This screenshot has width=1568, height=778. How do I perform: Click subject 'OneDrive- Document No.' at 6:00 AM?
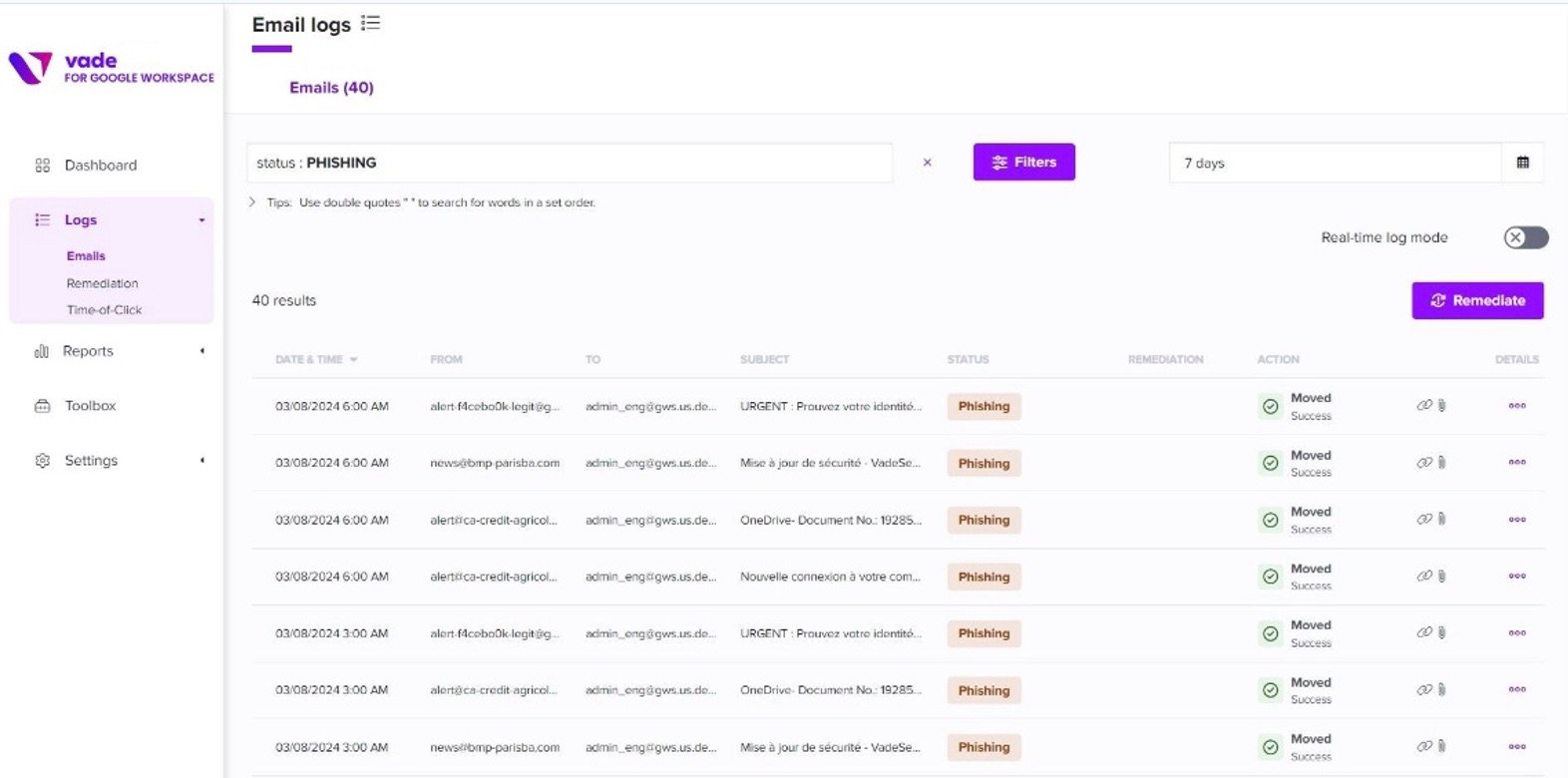click(831, 520)
